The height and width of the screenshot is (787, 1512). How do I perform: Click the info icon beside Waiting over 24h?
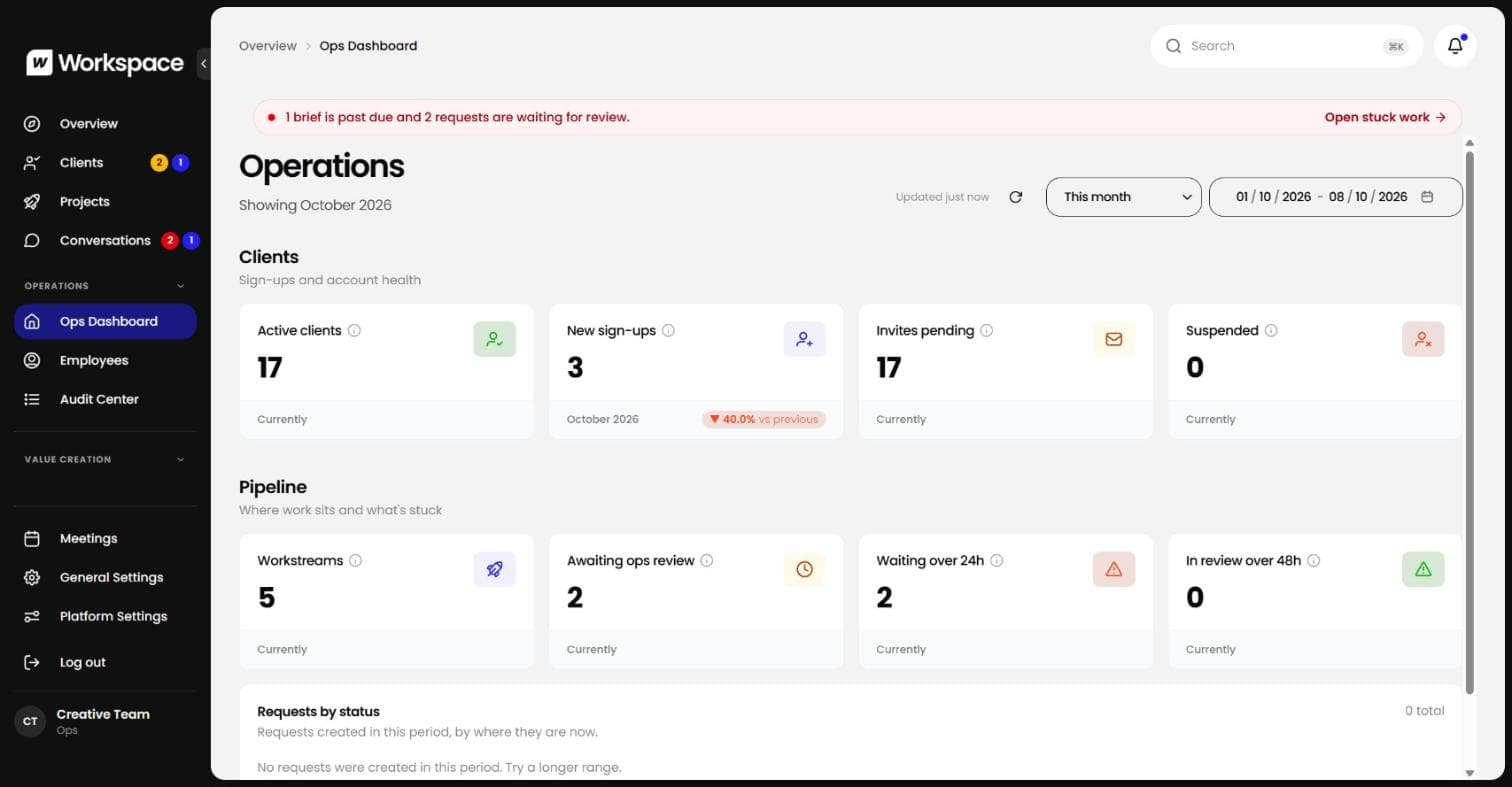click(x=996, y=560)
